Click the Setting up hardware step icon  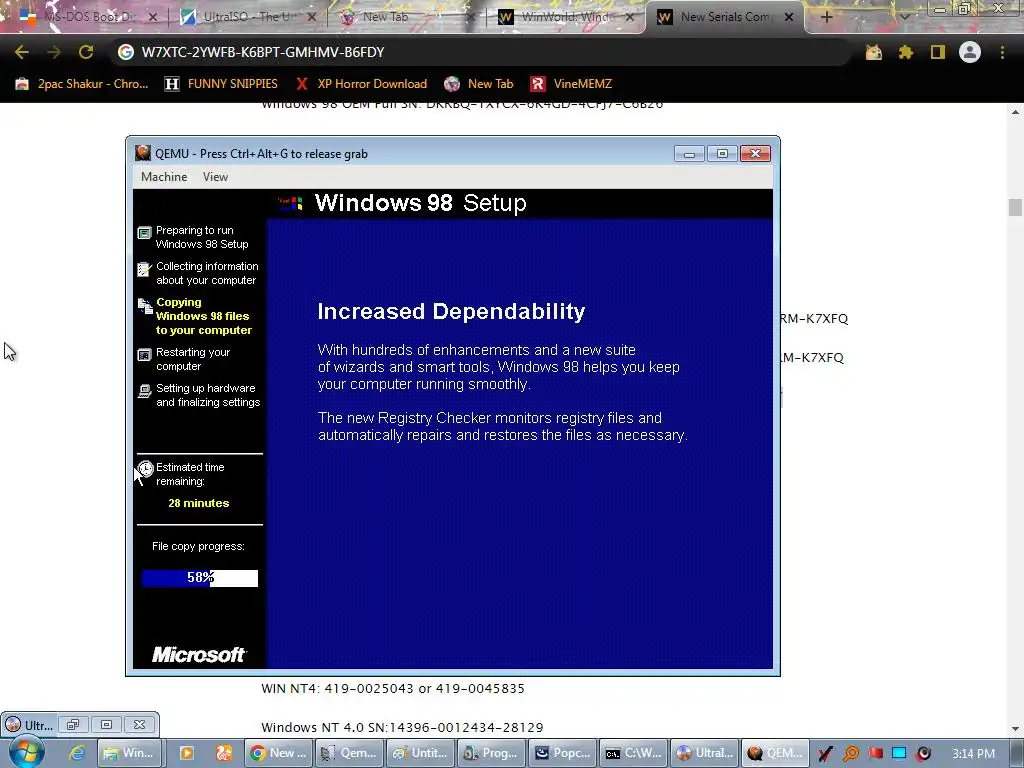coord(144,391)
